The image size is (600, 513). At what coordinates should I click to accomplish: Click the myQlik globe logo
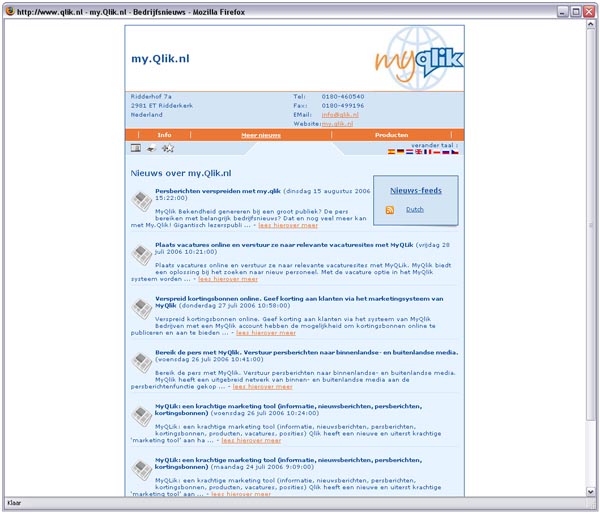click(420, 59)
